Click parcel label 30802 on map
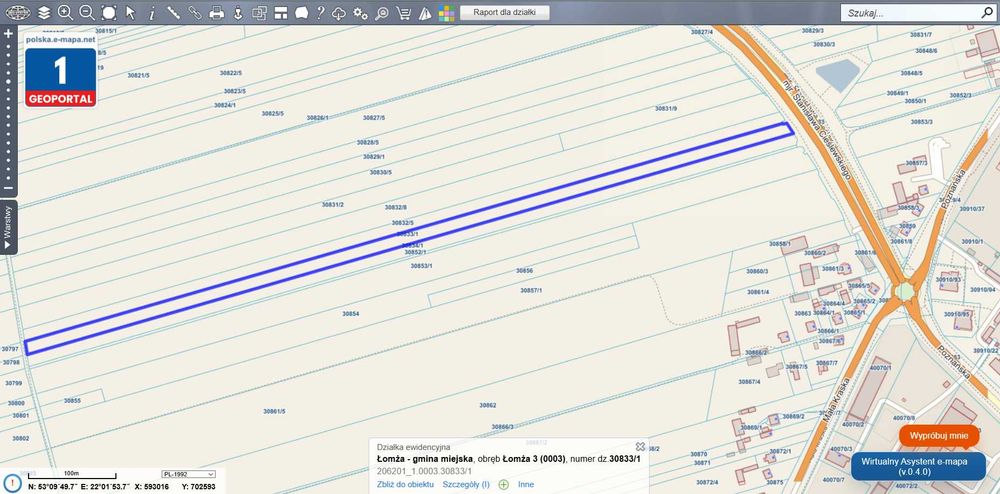Image resolution: width=1000 pixels, height=494 pixels. [21, 439]
